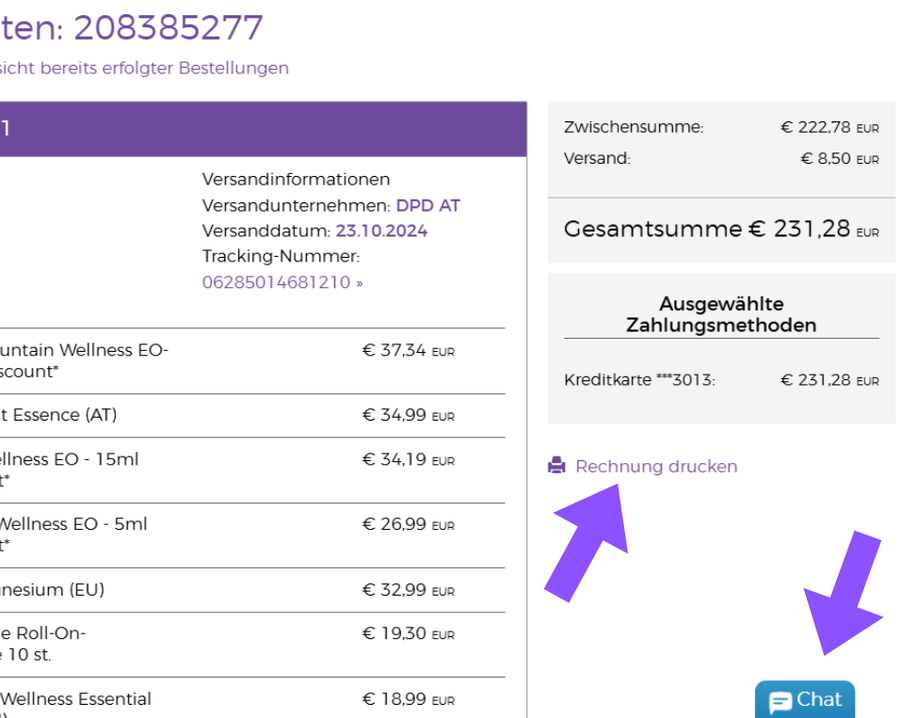
Task: Click the Kreditkarte ***3013 payment line
Action: 640,380
